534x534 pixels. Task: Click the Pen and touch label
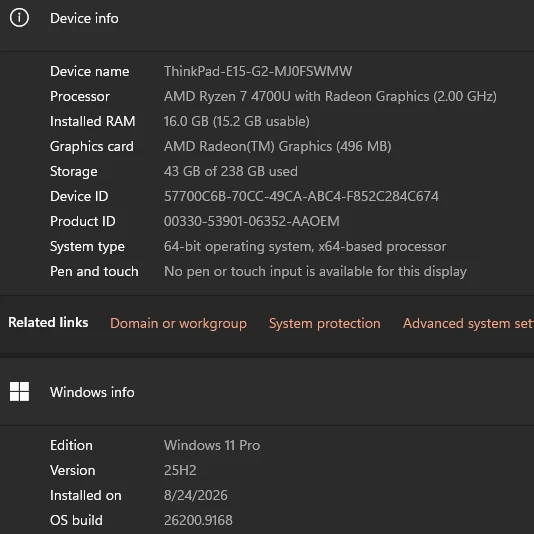[x=94, y=271]
